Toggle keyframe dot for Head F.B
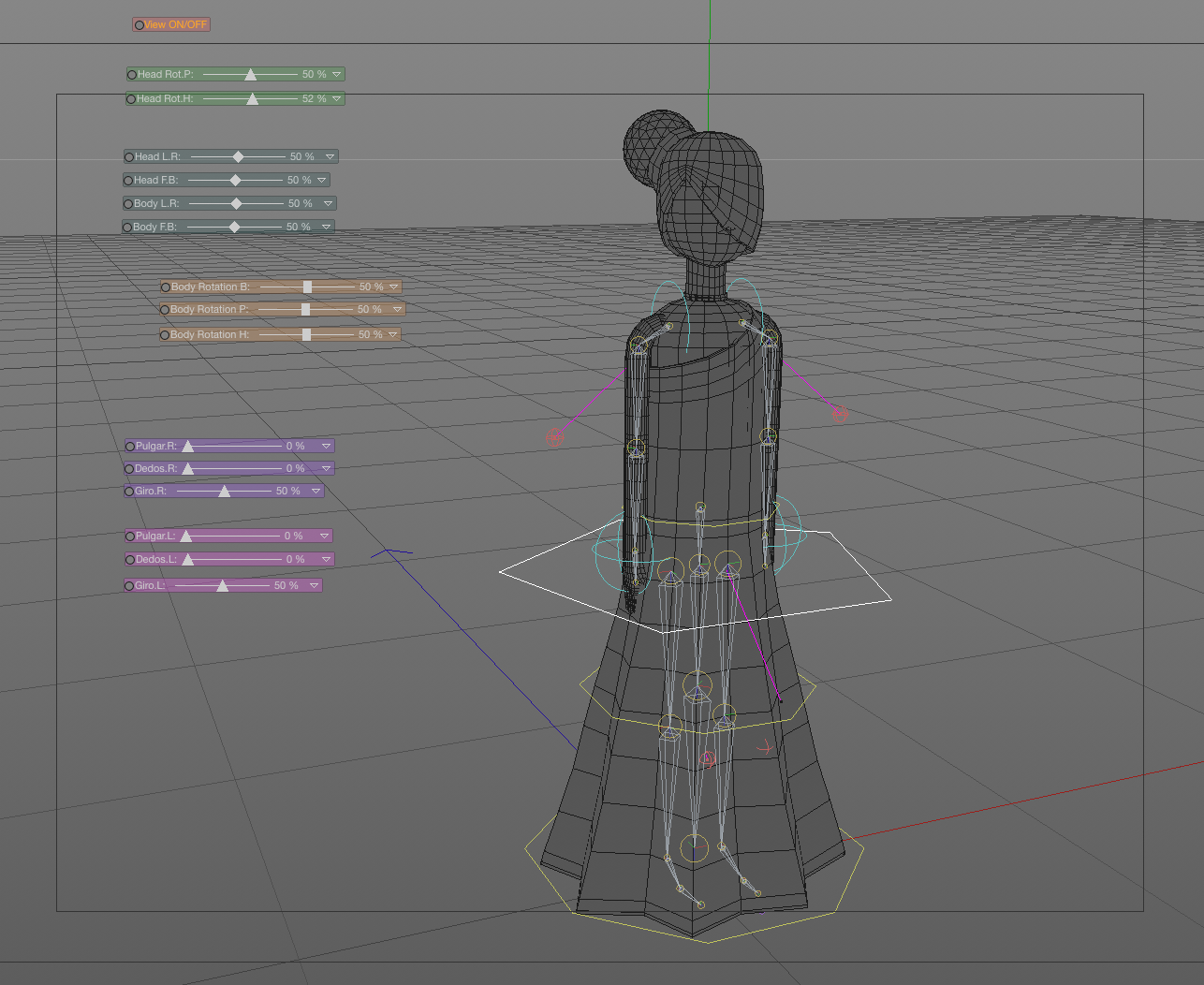Screen dimensions: 1204x985 tap(128, 181)
